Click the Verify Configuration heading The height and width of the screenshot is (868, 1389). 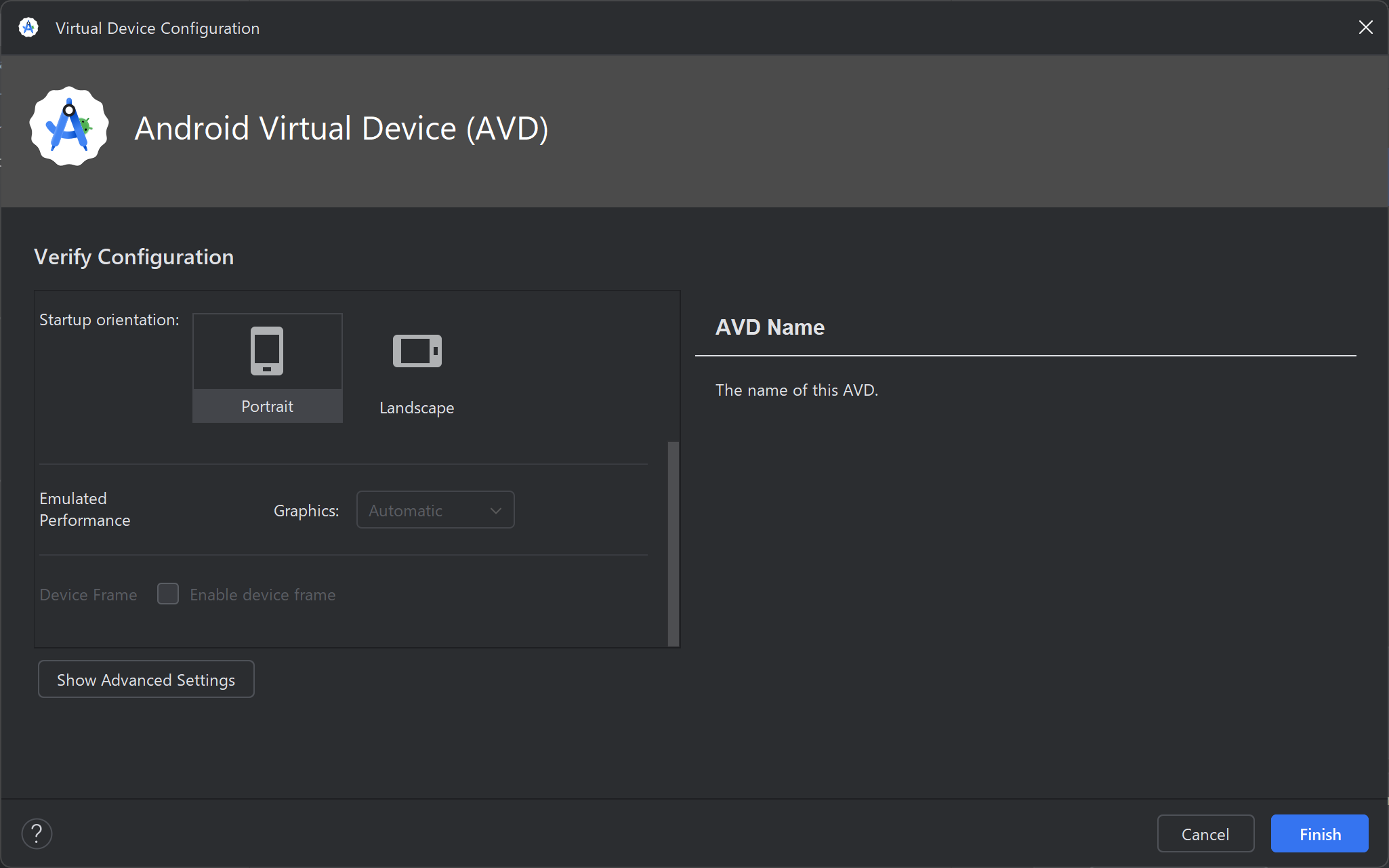134,257
